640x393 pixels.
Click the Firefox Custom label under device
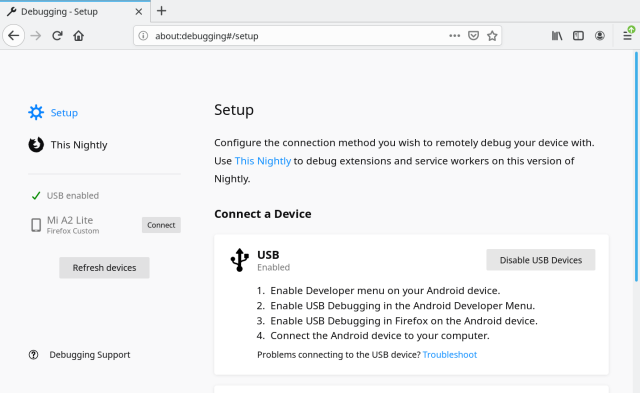coord(73,231)
